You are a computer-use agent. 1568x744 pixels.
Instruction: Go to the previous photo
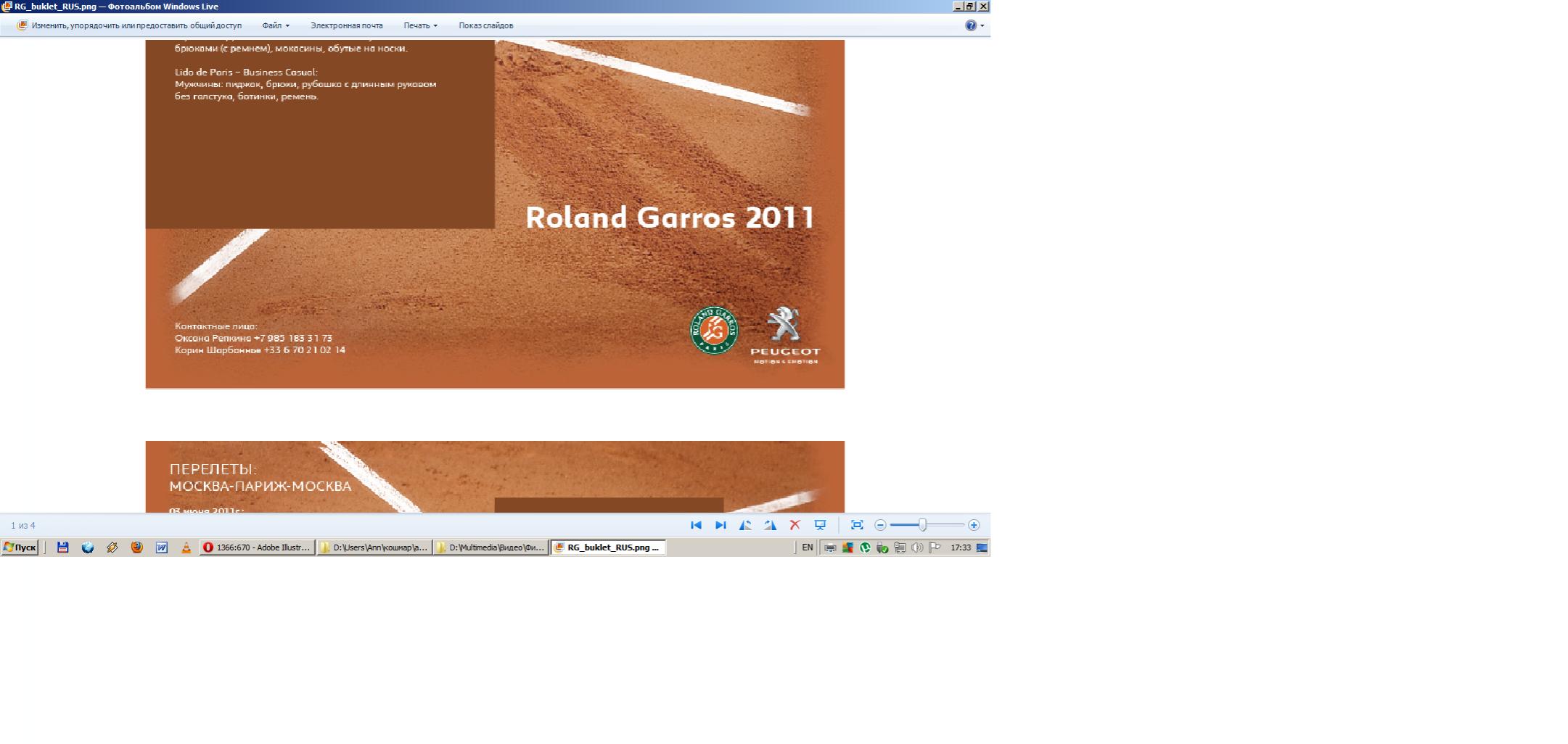pyautogui.click(x=696, y=525)
